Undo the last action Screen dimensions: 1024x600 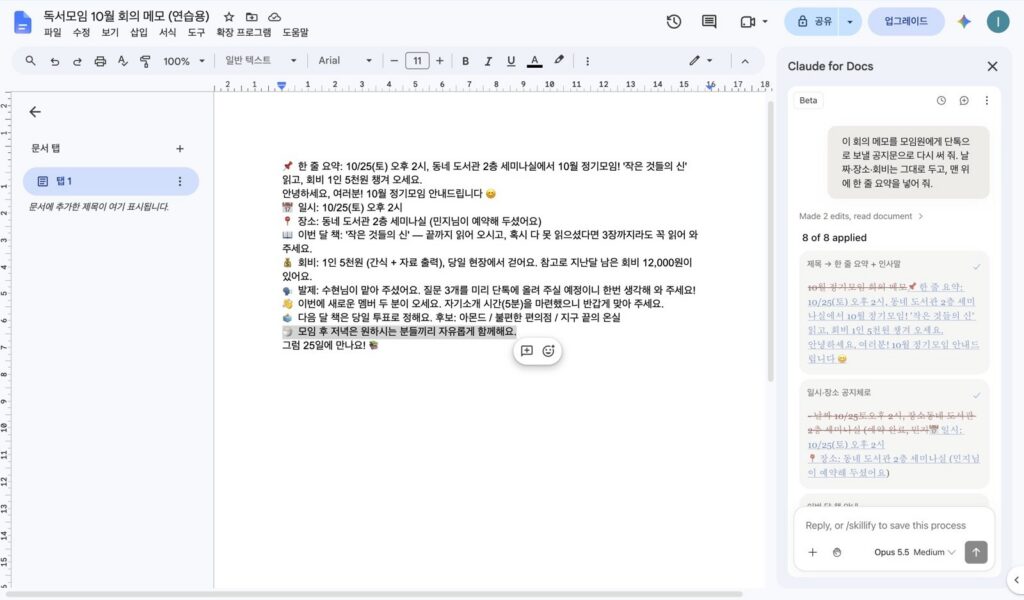point(54,61)
